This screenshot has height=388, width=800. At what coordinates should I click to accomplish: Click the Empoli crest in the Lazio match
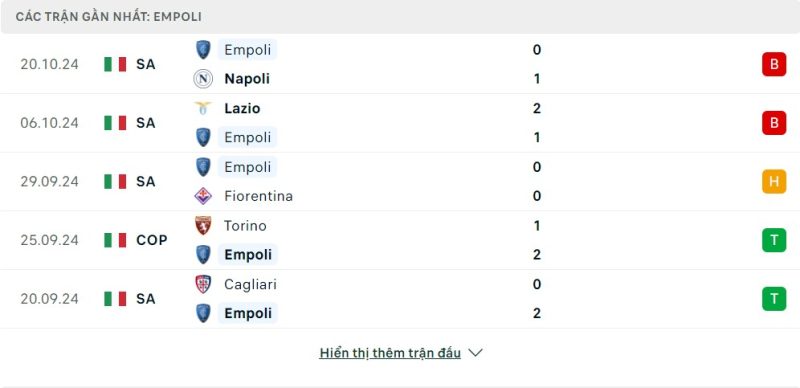[x=203, y=137]
